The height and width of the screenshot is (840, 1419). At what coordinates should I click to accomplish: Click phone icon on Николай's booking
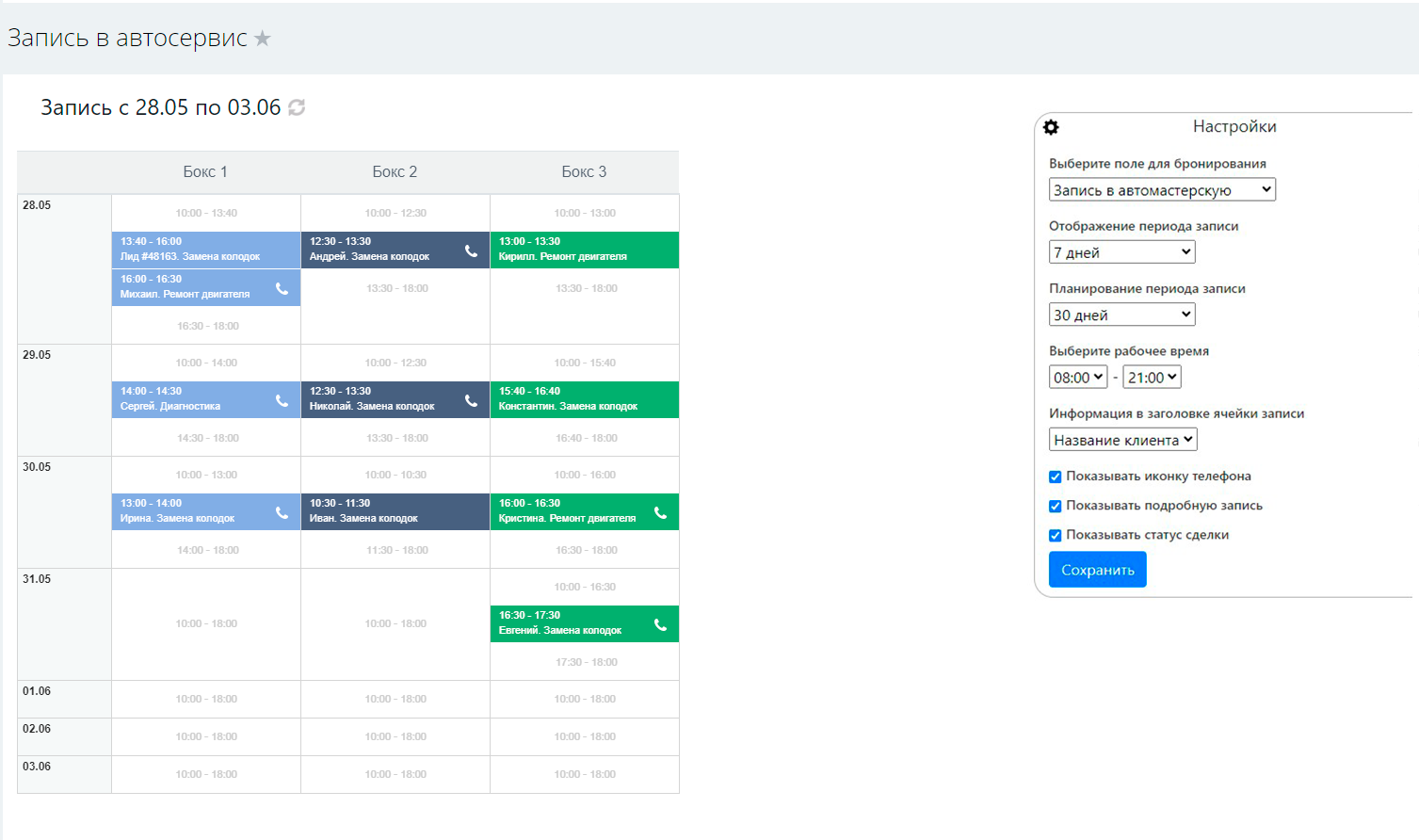[471, 400]
